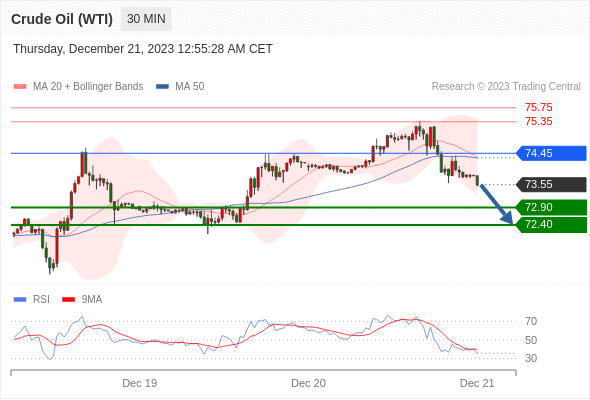Image resolution: width=590 pixels, height=400 pixels.
Task: Click the 9MA red legend swatch
Action: point(68,300)
